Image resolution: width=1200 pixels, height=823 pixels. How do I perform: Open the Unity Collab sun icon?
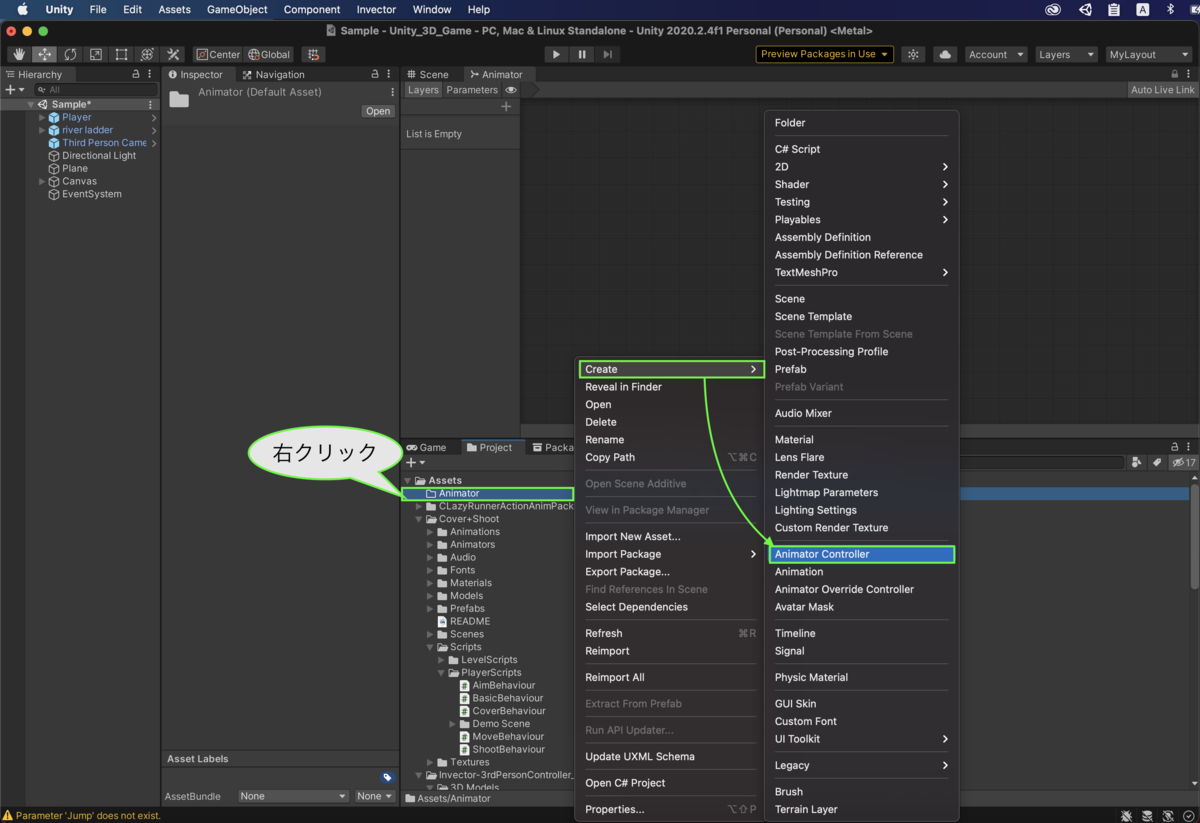[x=913, y=54]
